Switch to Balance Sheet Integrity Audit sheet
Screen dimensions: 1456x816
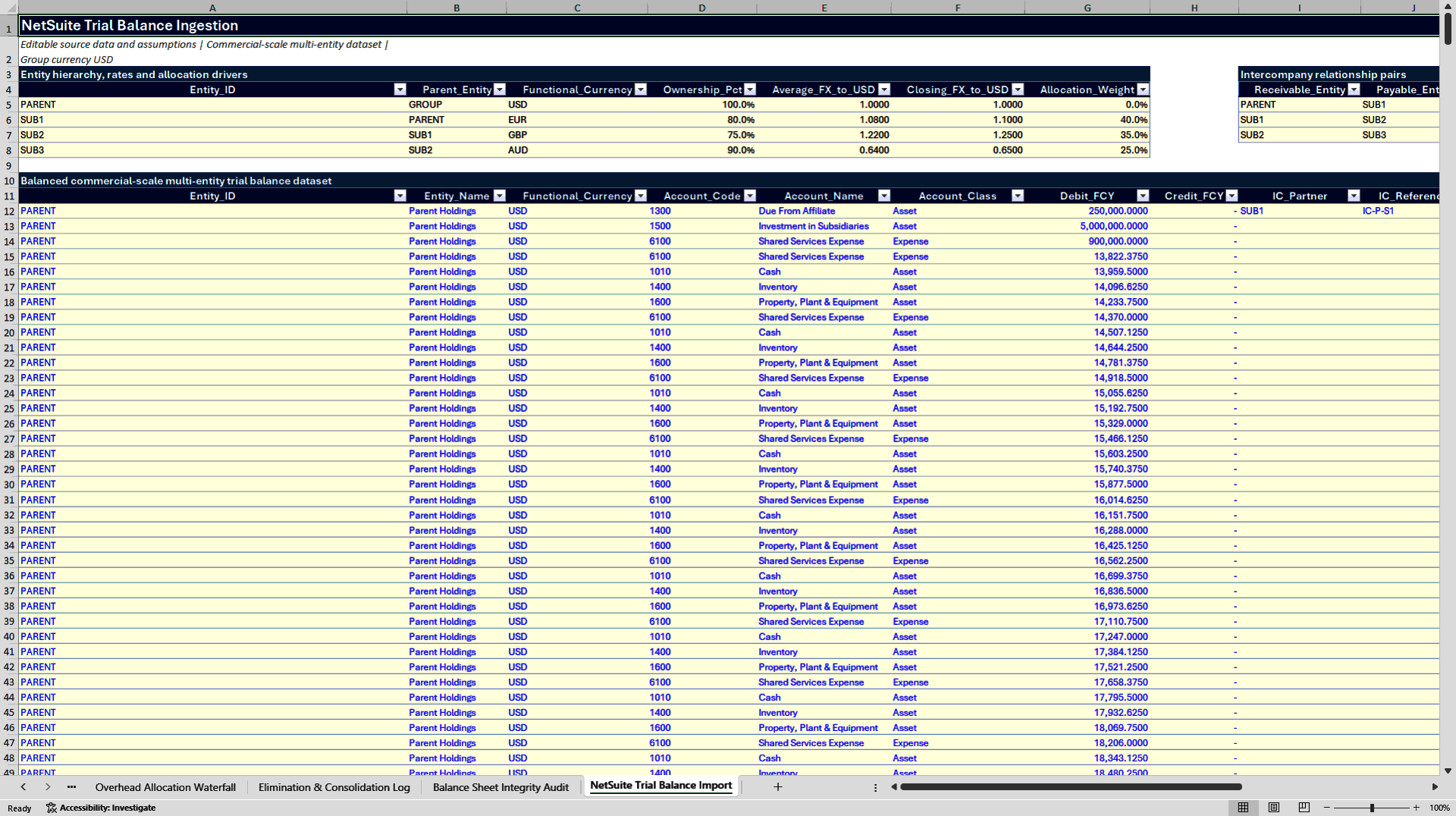pos(500,787)
